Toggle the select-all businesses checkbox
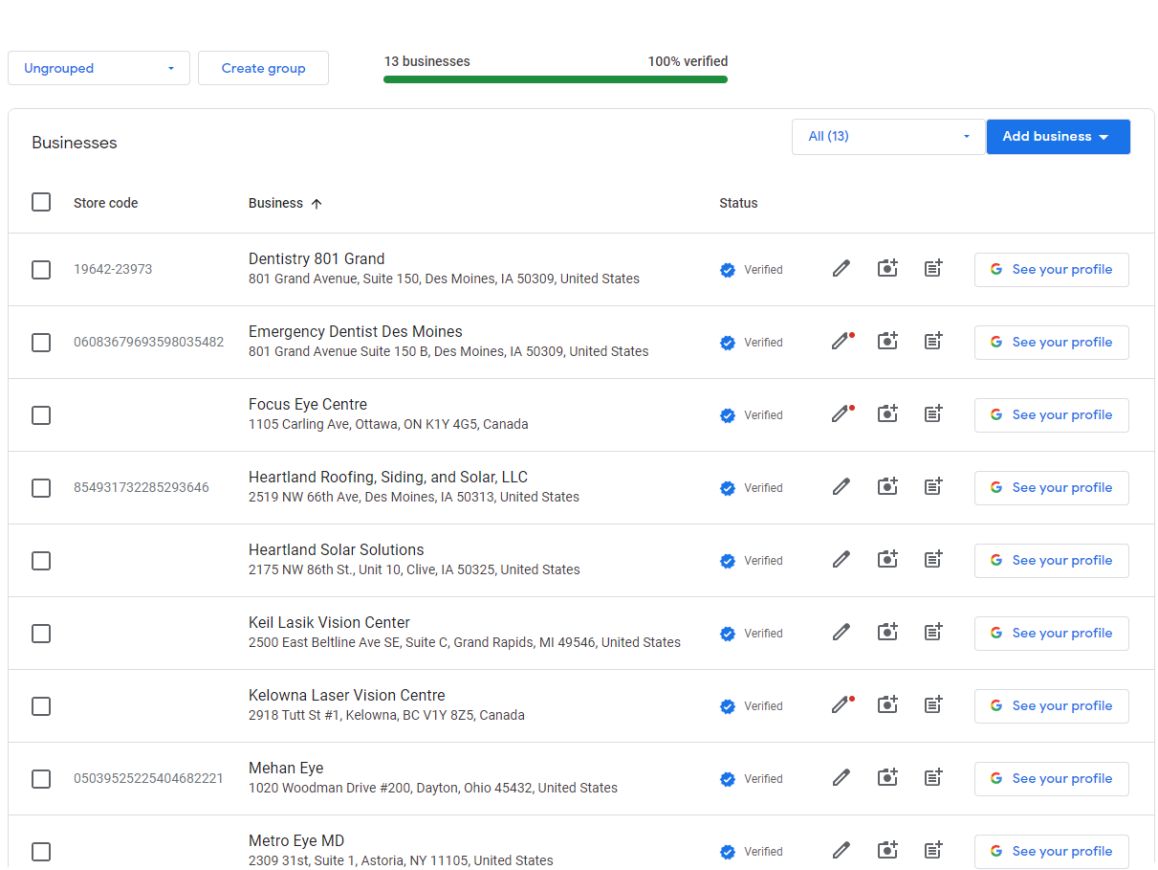This screenshot has height=870, width=1158. [41, 202]
